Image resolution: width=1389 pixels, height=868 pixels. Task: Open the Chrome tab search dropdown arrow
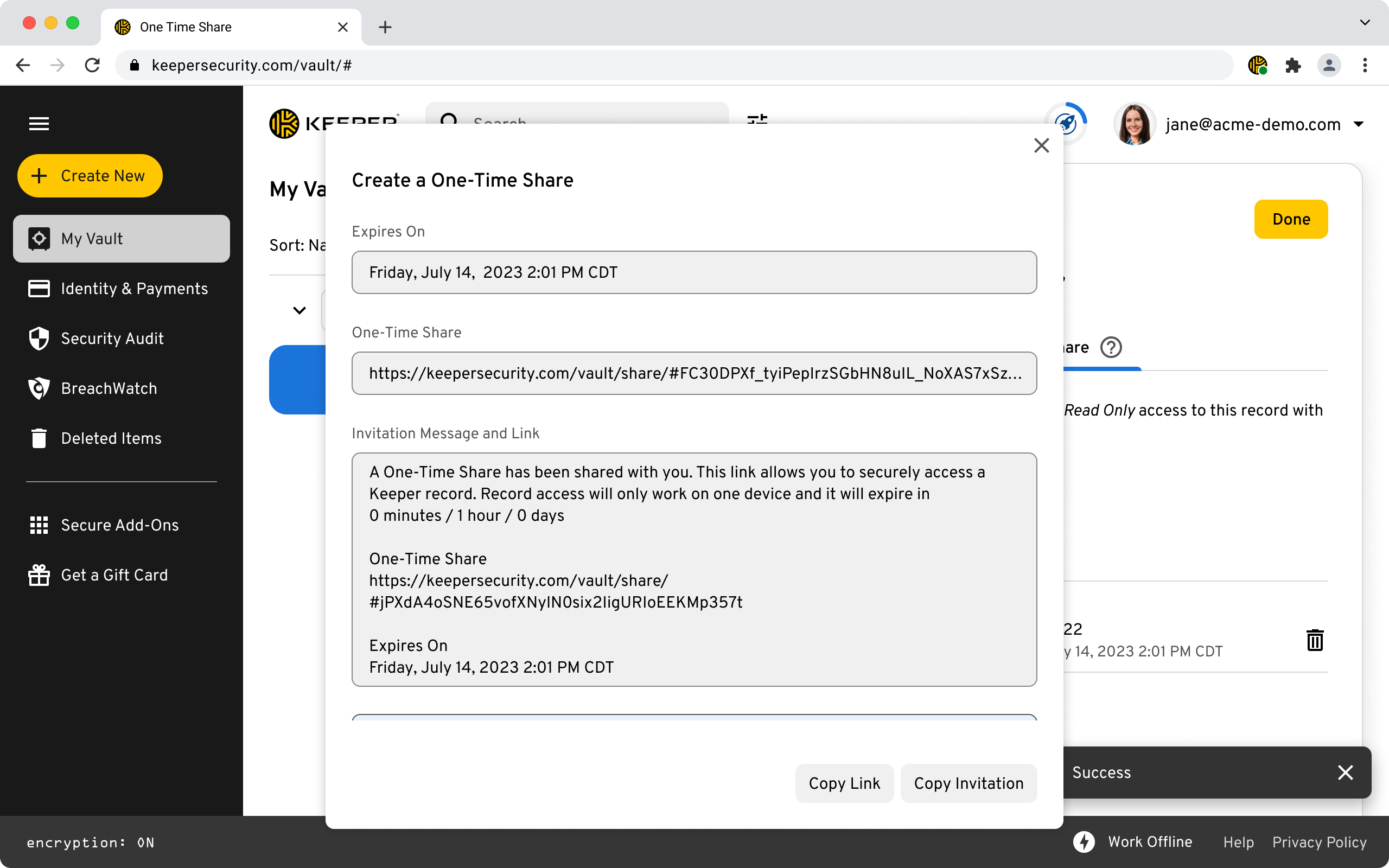tap(1365, 22)
